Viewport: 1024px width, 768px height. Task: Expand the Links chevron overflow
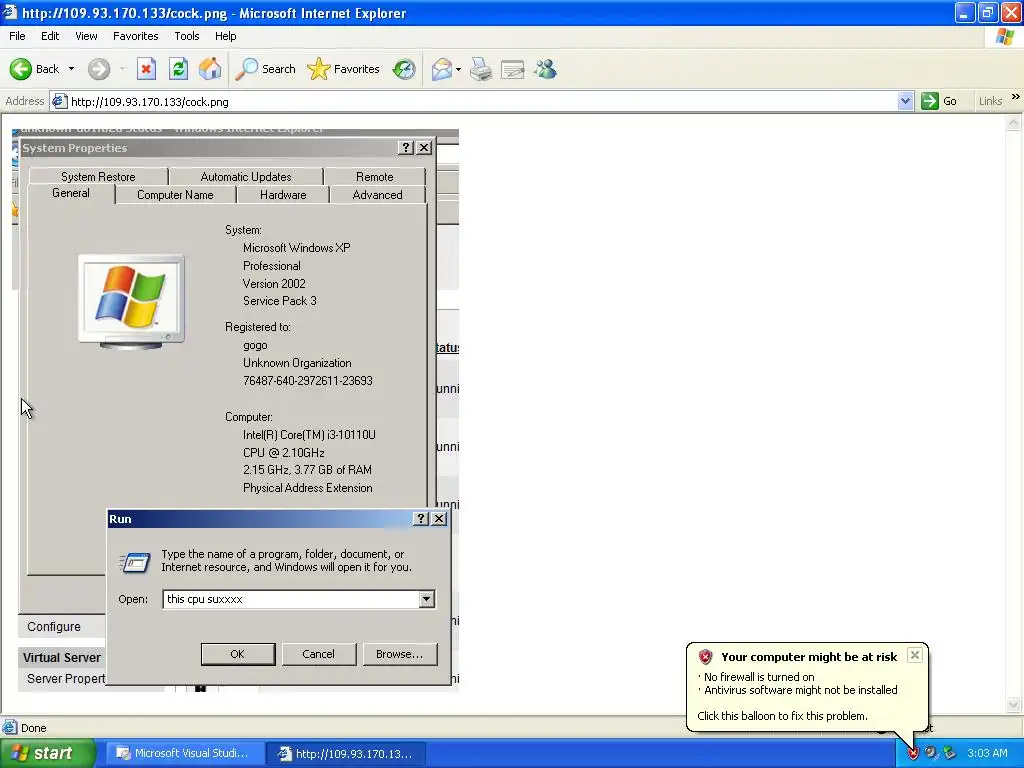[x=1015, y=97]
